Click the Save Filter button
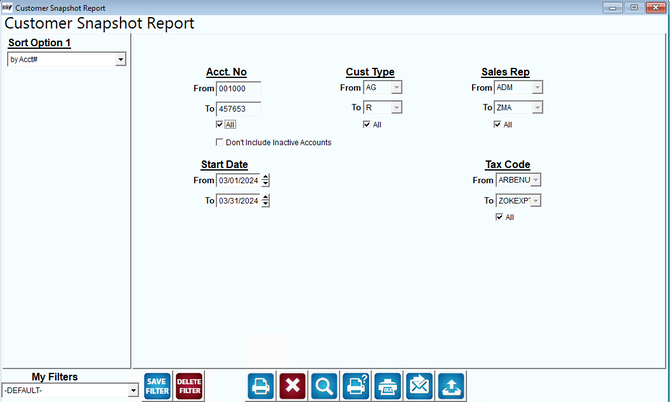Viewport: 670px width, 402px height. tap(157, 386)
